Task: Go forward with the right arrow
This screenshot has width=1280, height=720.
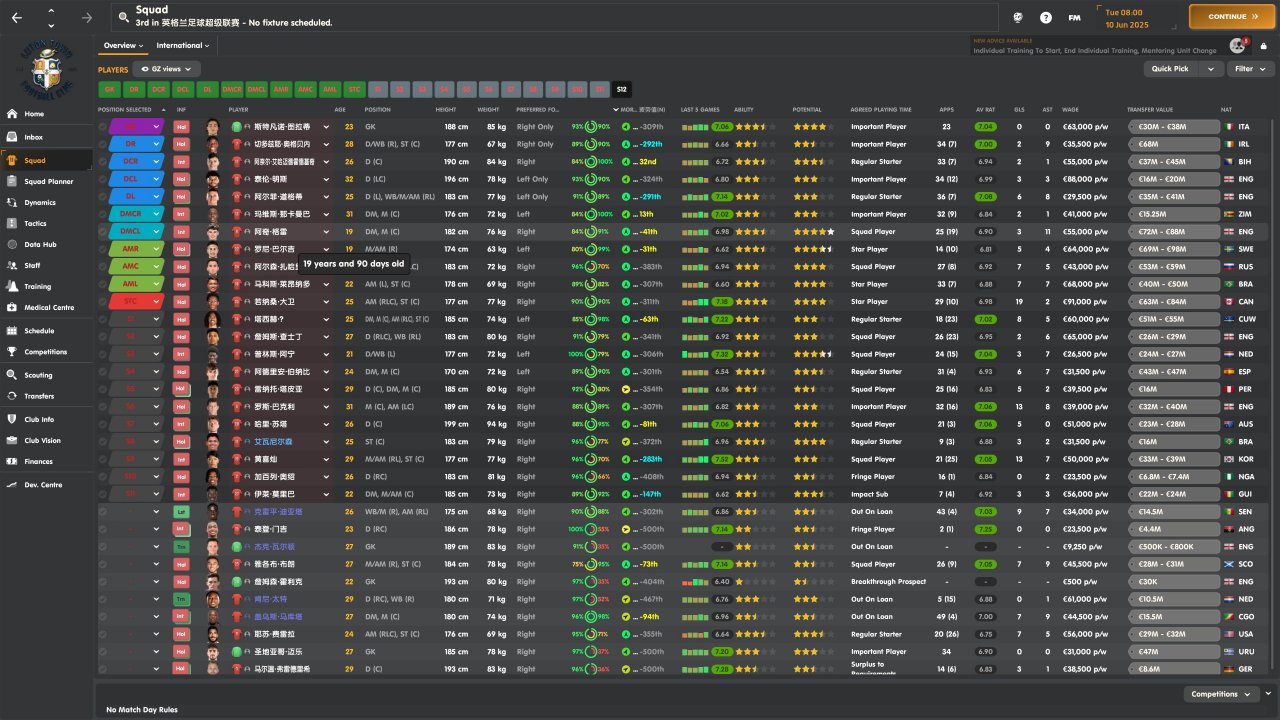Action: click(x=87, y=17)
